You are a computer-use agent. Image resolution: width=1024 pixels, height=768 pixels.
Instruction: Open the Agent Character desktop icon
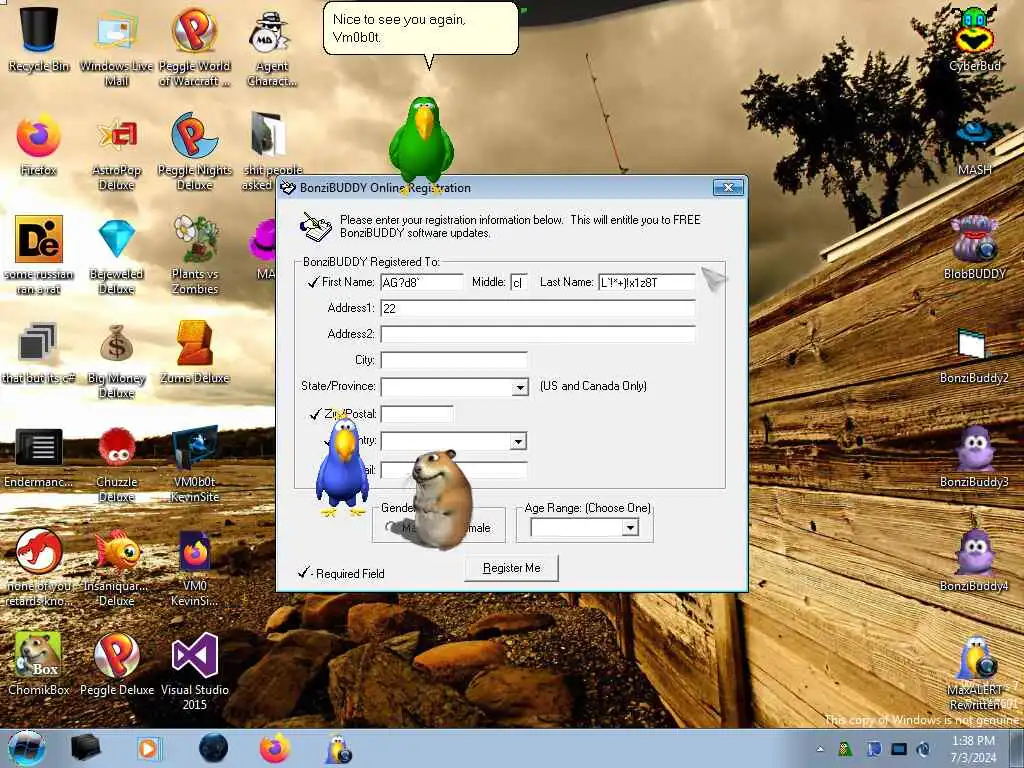click(272, 46)
